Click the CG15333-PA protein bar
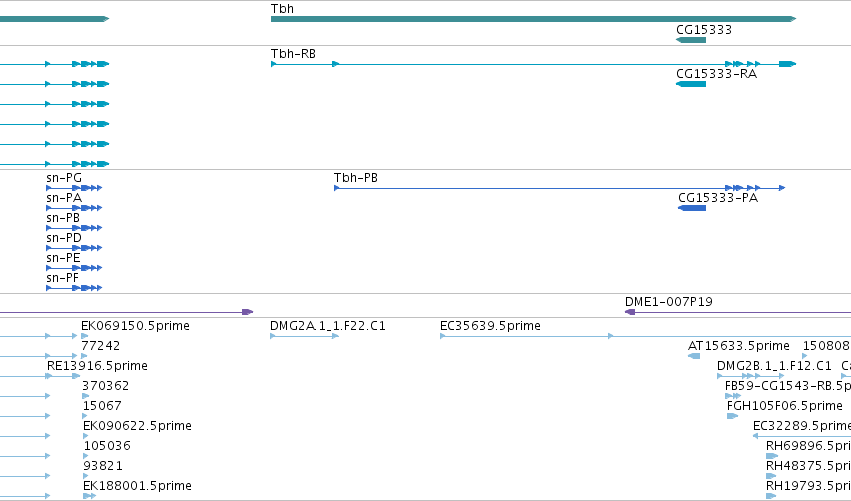Screen dimensions: 851x501 point(692,208)
